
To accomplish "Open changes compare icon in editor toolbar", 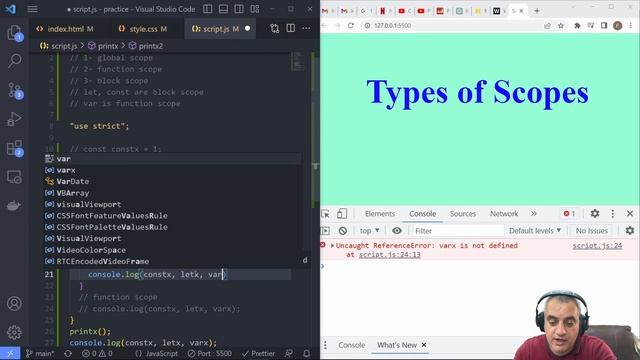I will click(275, 28).
